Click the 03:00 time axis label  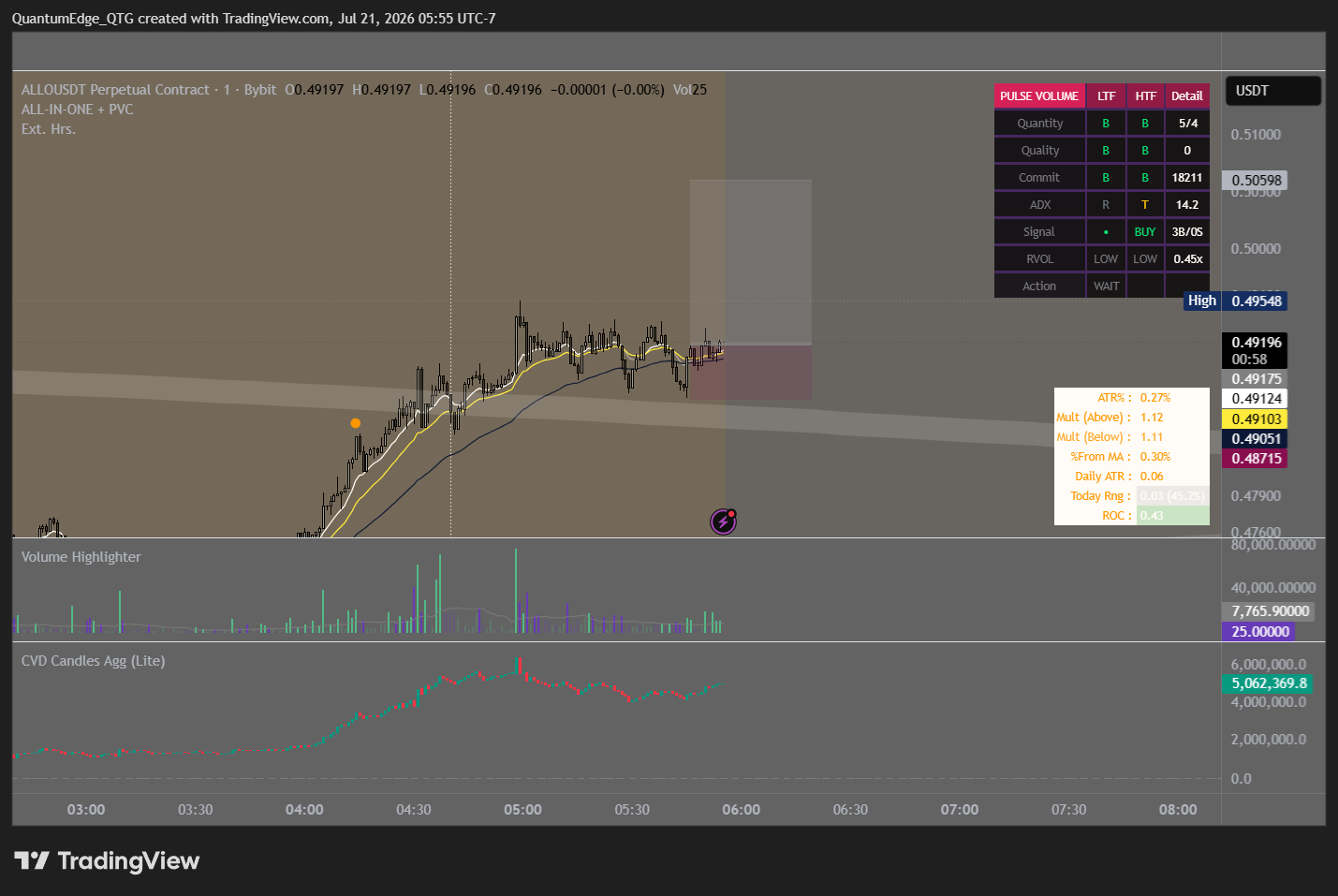86,810
